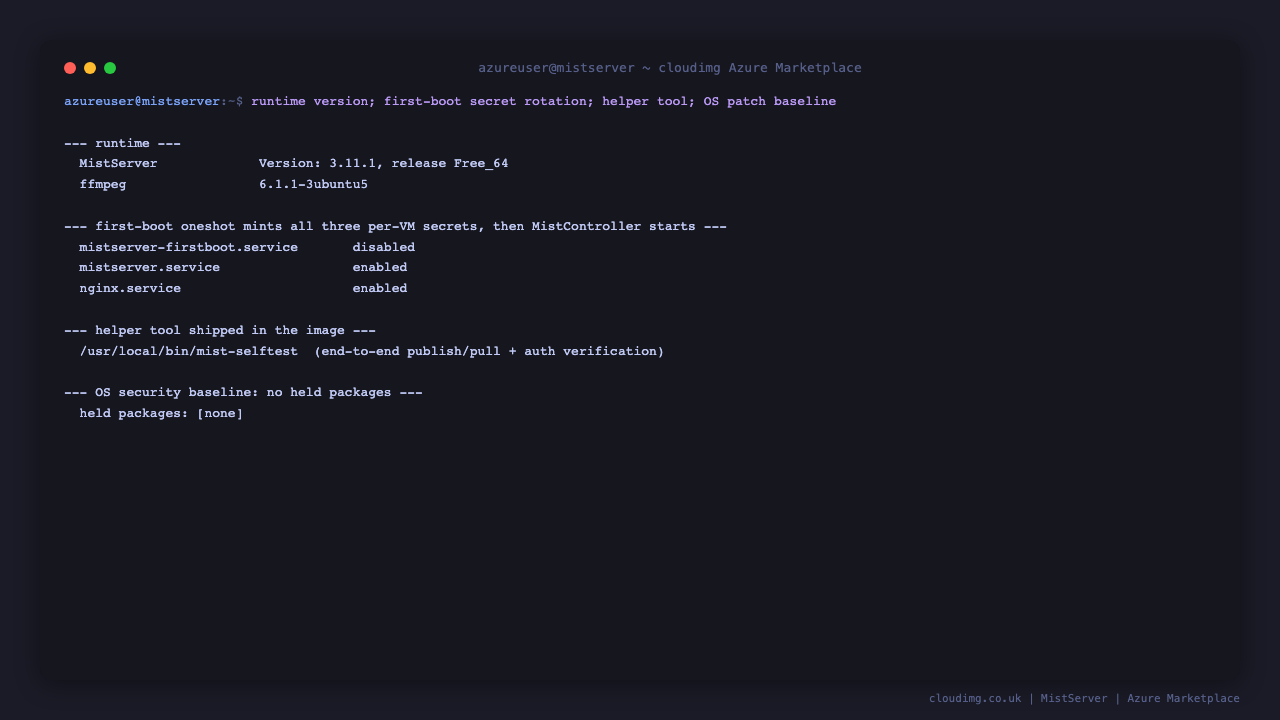Click the typed command starting 'runtime version;'
The height and width of the screenshot is (720, 1280).
(x=543, y=101)
